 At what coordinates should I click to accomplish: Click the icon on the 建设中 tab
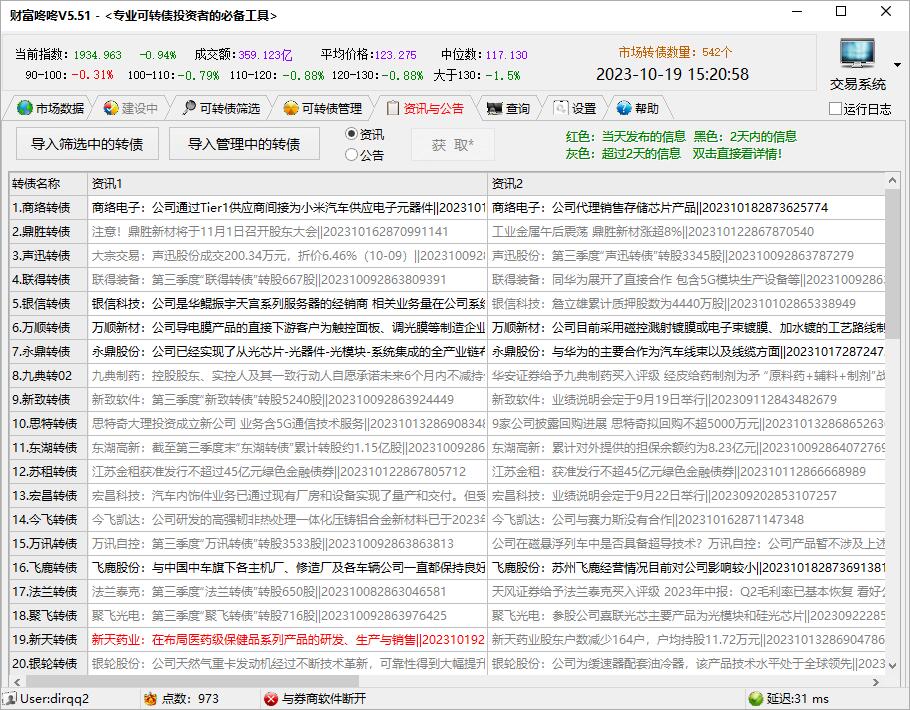point(110,108)
